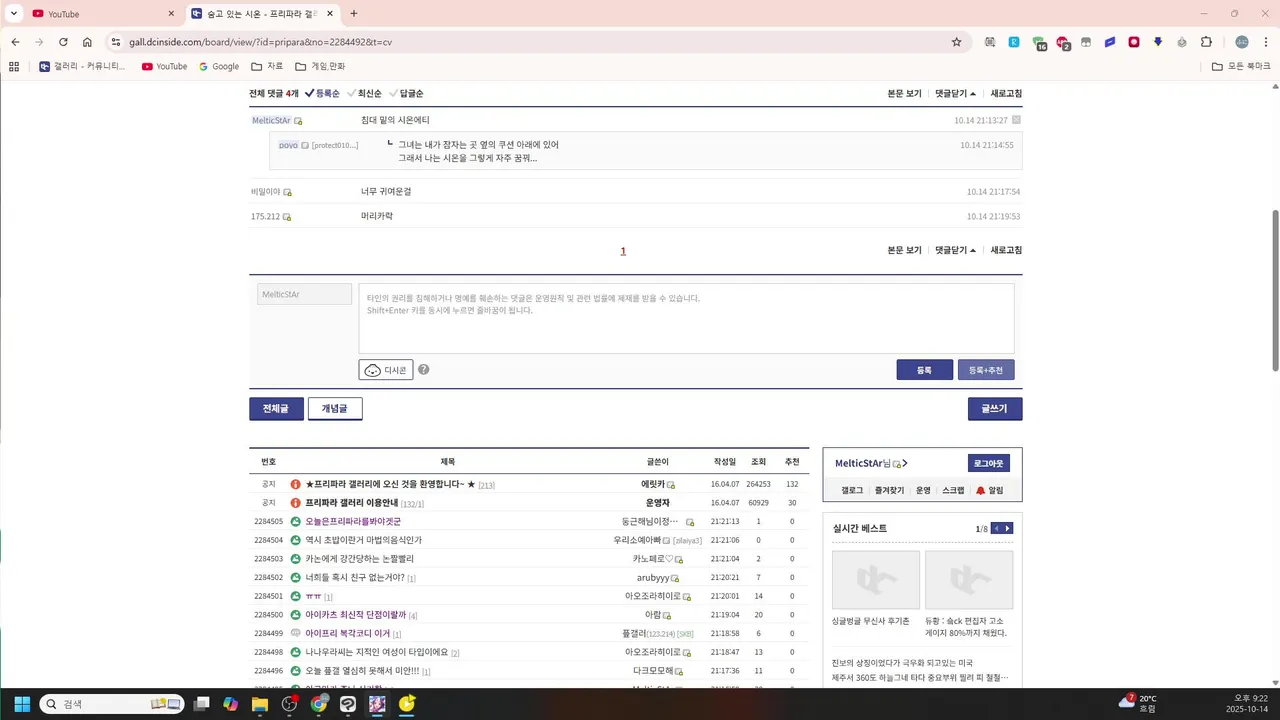Click upper 새로고침 comments refresh
The width and height of the screenshot is (1280, 720).
pyautogui.click(x=1006, y=93)
